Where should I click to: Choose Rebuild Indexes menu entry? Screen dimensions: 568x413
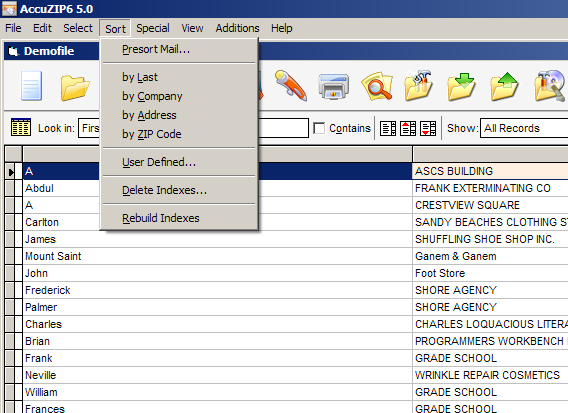coord(179,218)
